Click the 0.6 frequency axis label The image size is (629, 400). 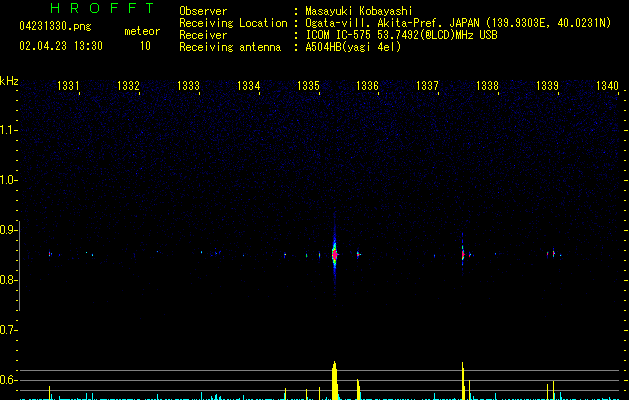click(x=8, y=380)
